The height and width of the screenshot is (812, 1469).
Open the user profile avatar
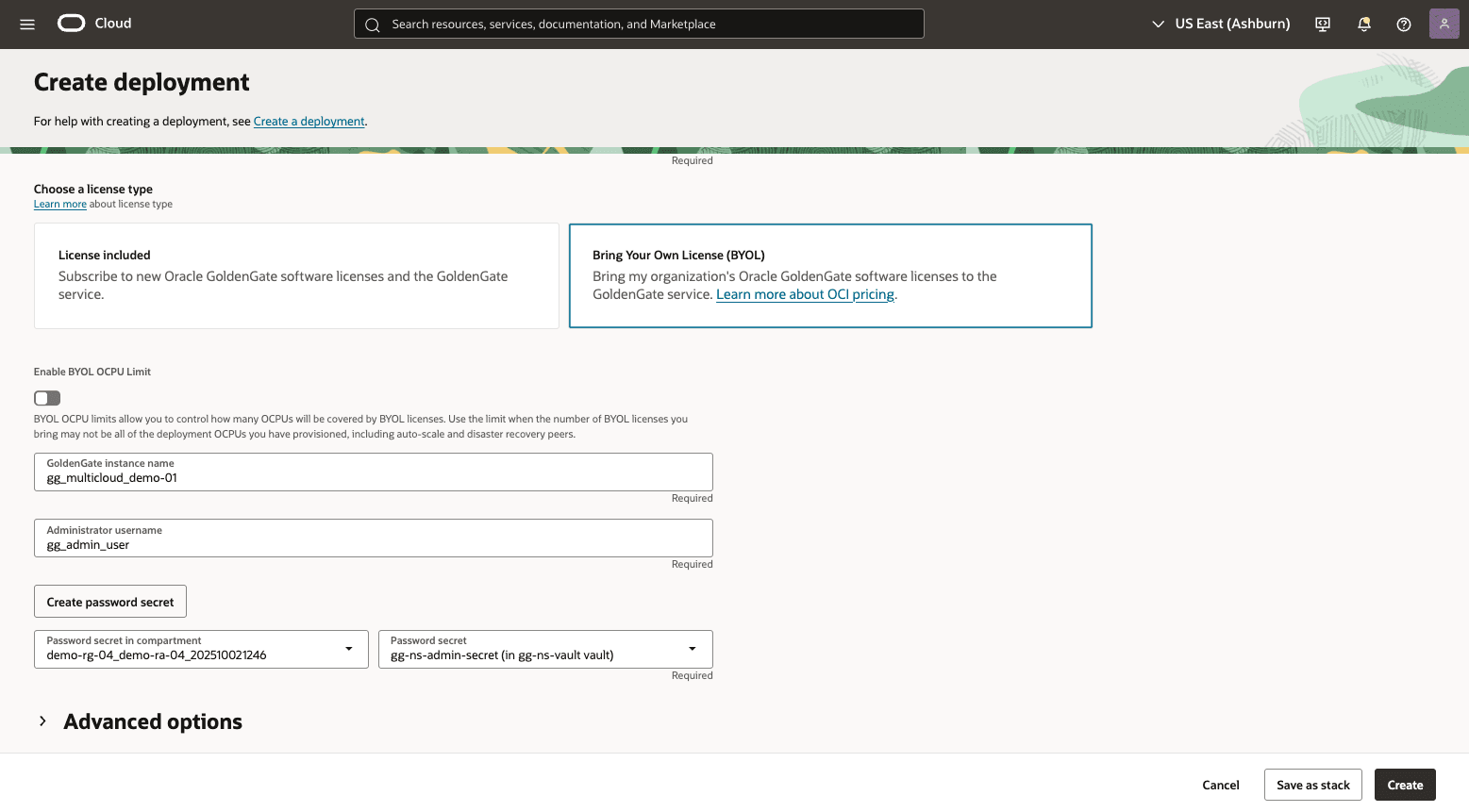click(x=1444, y=23)
